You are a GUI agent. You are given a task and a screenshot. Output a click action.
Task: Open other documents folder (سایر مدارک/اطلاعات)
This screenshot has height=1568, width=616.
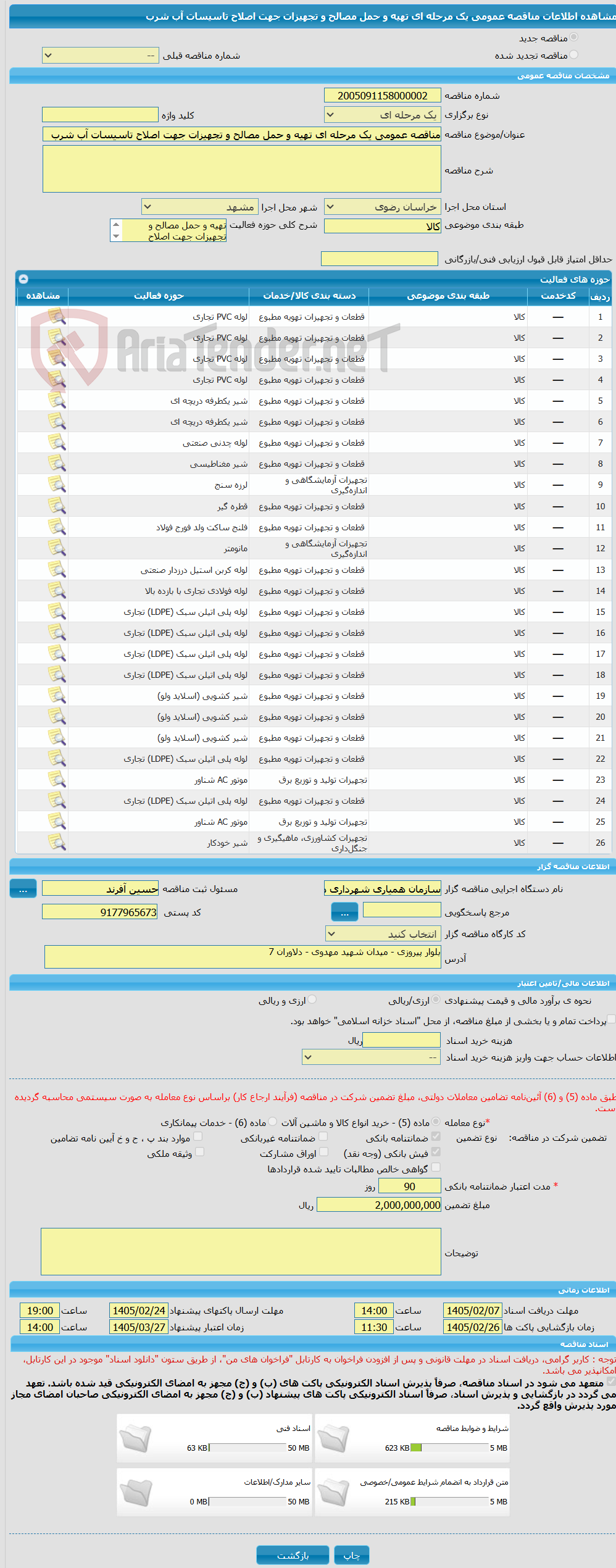point(135,1492)
